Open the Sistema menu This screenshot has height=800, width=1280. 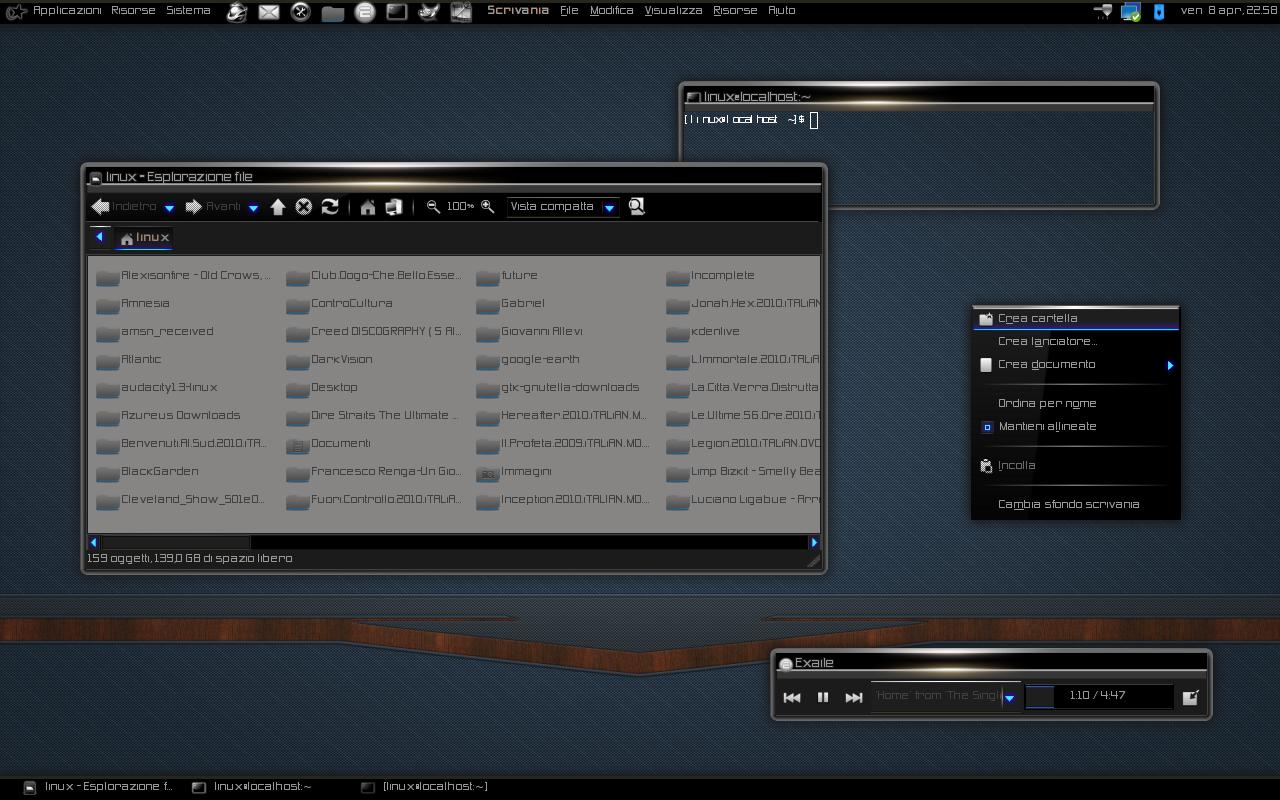pos(188,10)
